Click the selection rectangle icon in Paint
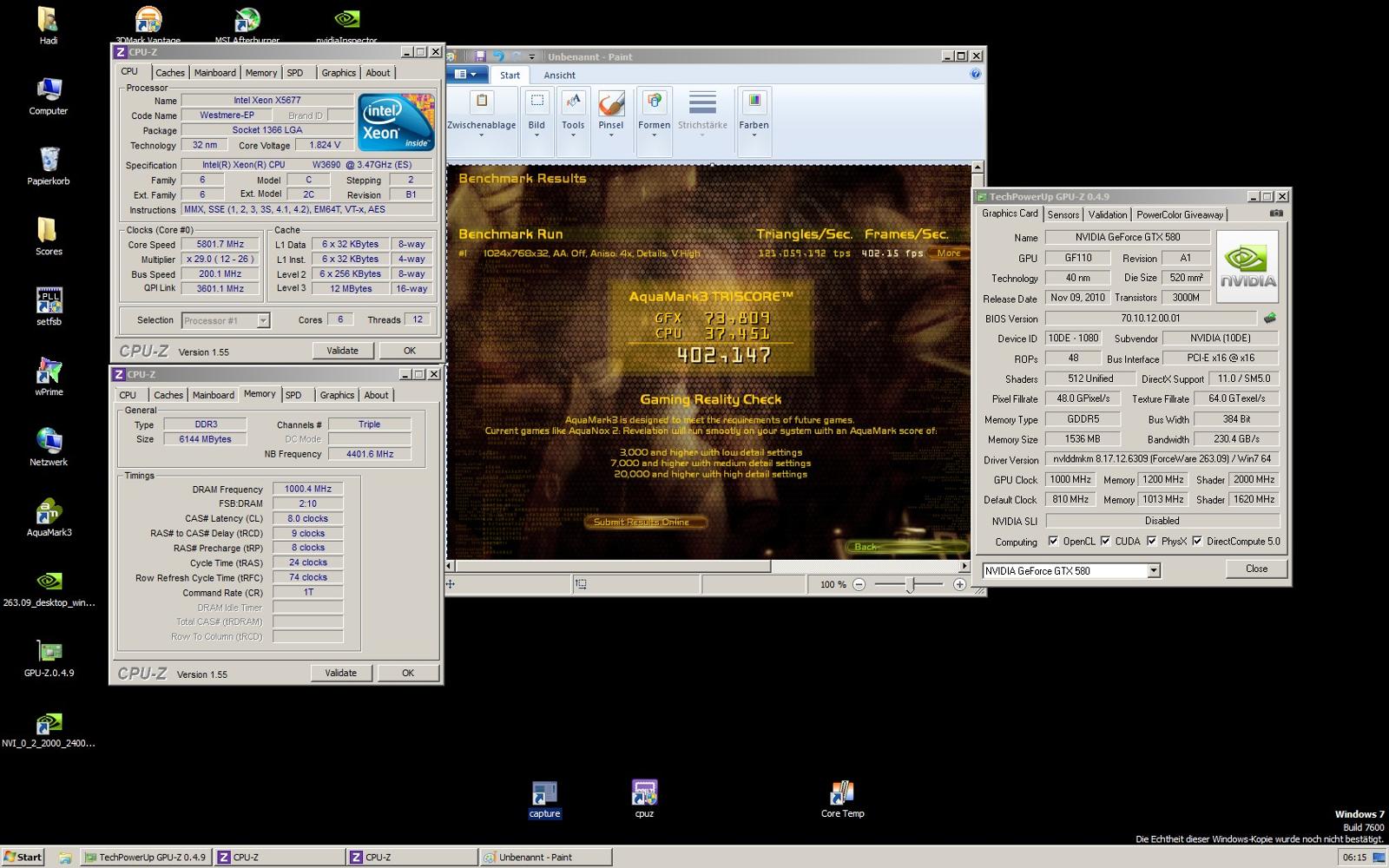Screen dimensions: 1389x868 (x=537, y=102)
